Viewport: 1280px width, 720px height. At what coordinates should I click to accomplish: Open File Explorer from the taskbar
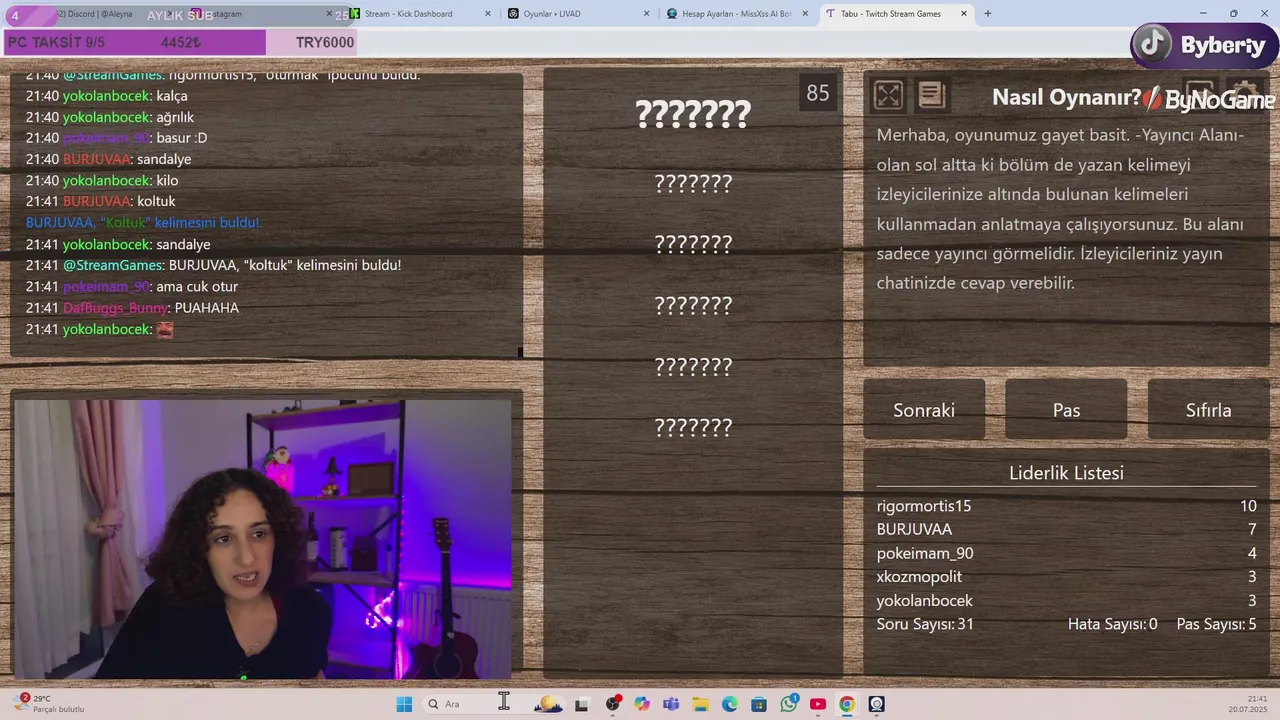700,704
